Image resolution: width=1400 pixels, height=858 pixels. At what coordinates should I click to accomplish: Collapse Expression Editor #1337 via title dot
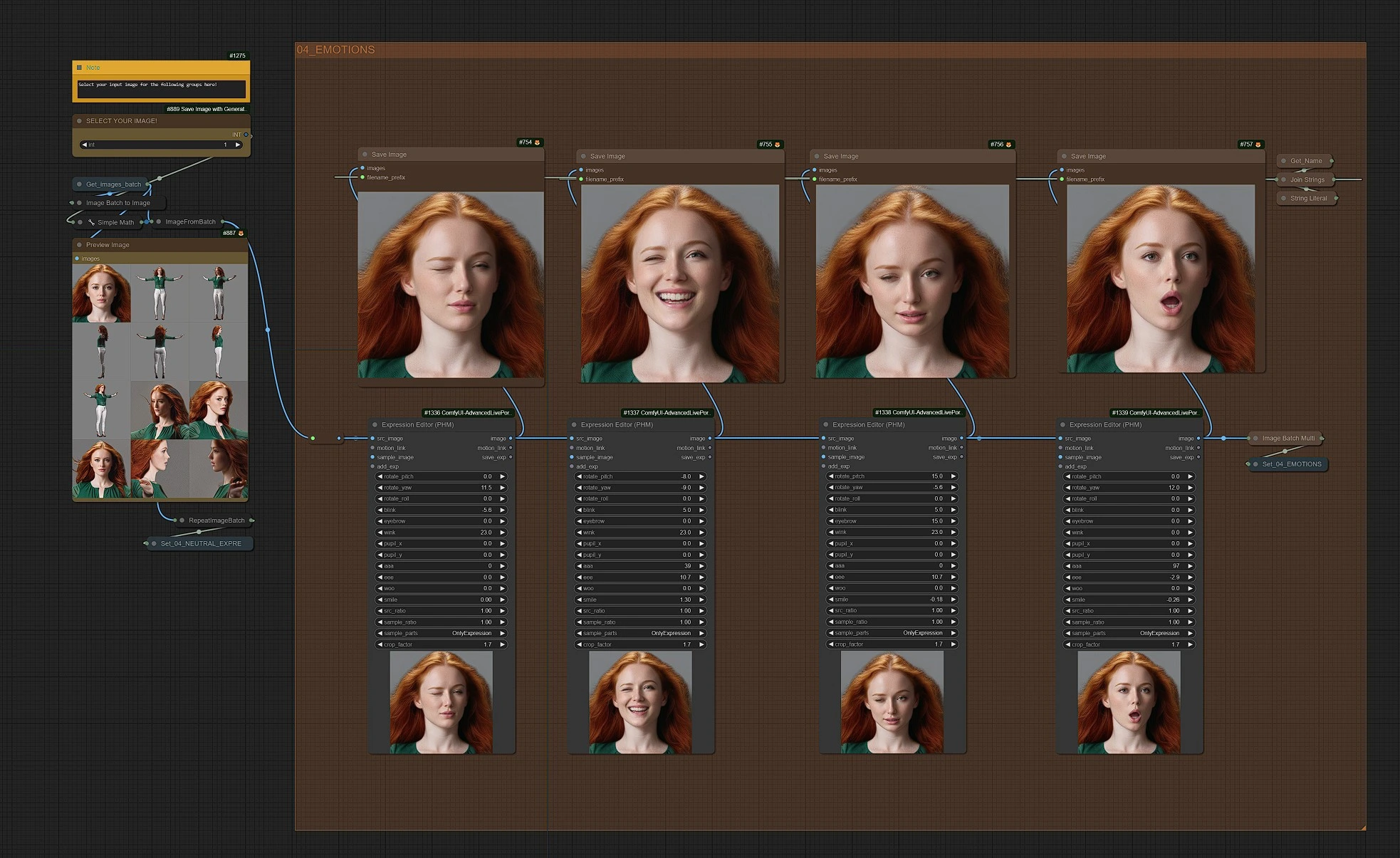click(574, 425)
